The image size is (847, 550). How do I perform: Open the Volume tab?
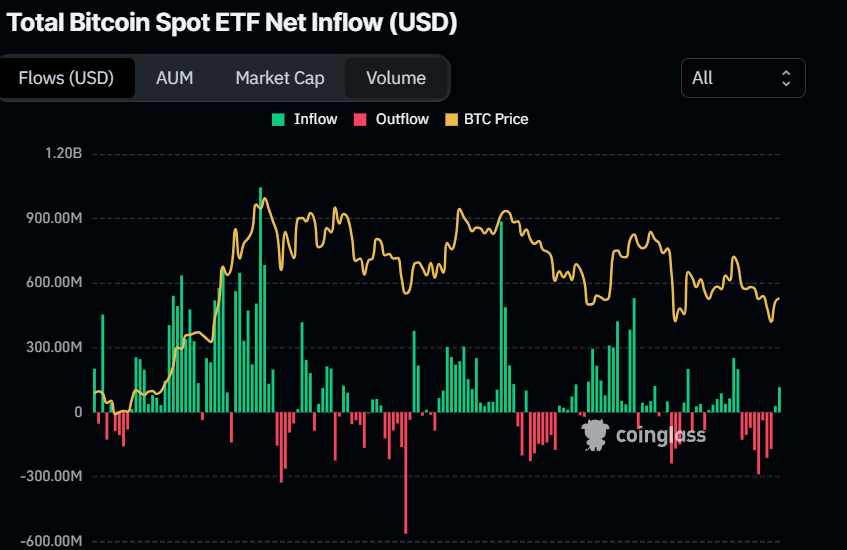tap(396, 78)
